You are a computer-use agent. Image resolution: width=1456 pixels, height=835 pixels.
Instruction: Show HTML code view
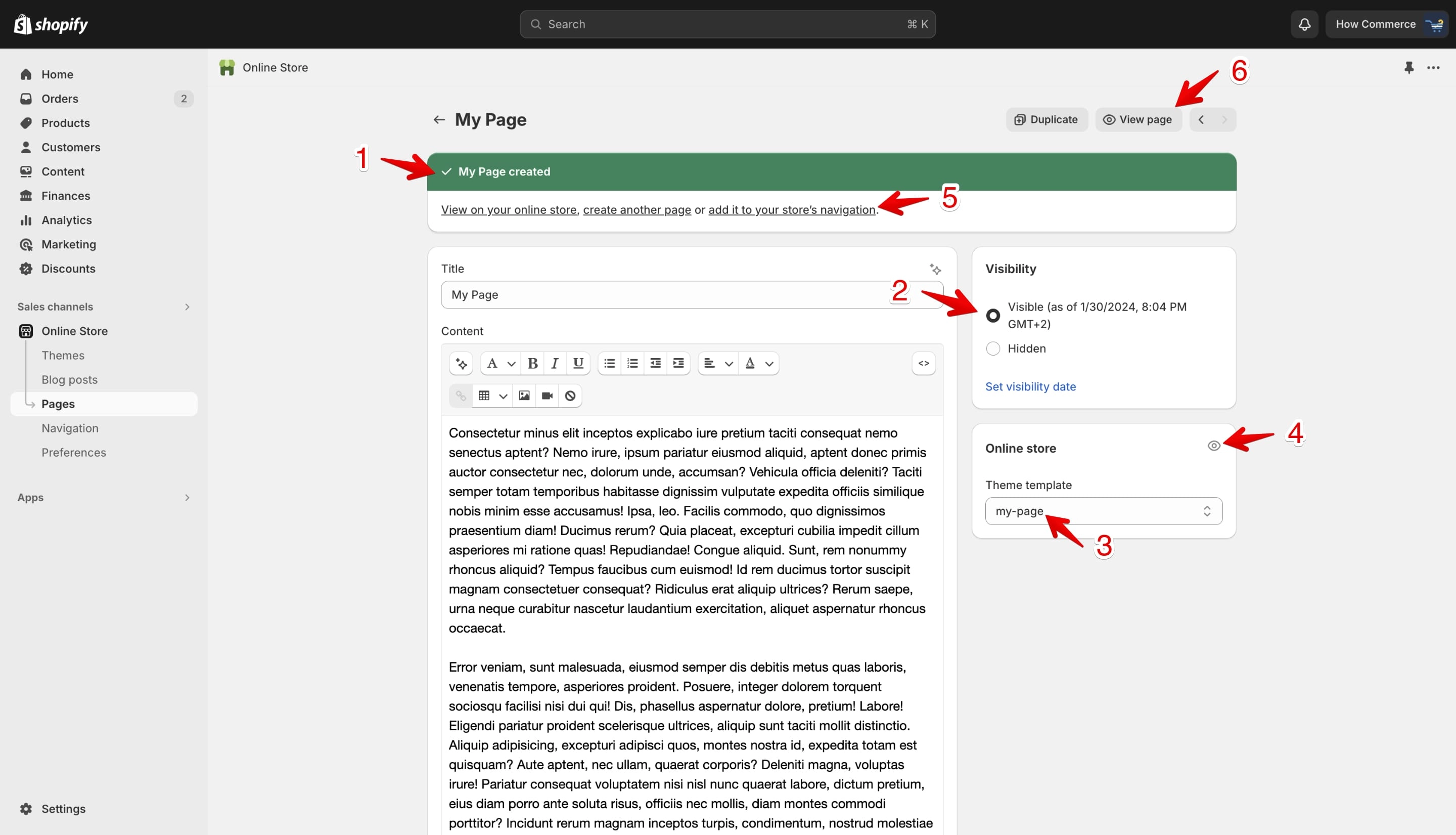point(924,364)
